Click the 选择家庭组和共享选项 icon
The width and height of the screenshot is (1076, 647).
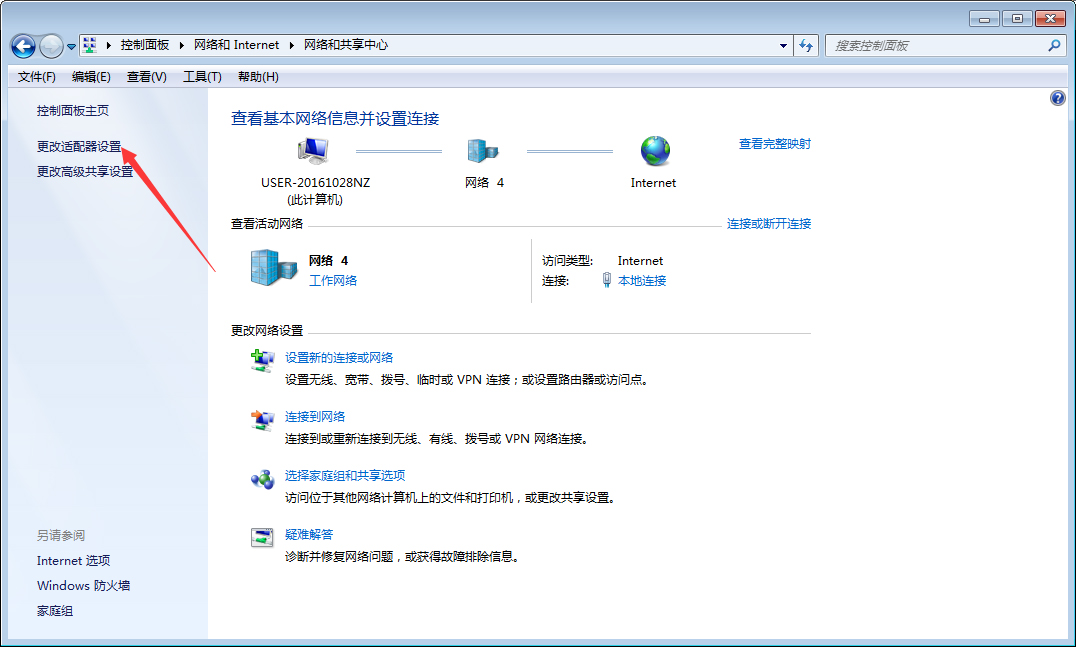262,479
